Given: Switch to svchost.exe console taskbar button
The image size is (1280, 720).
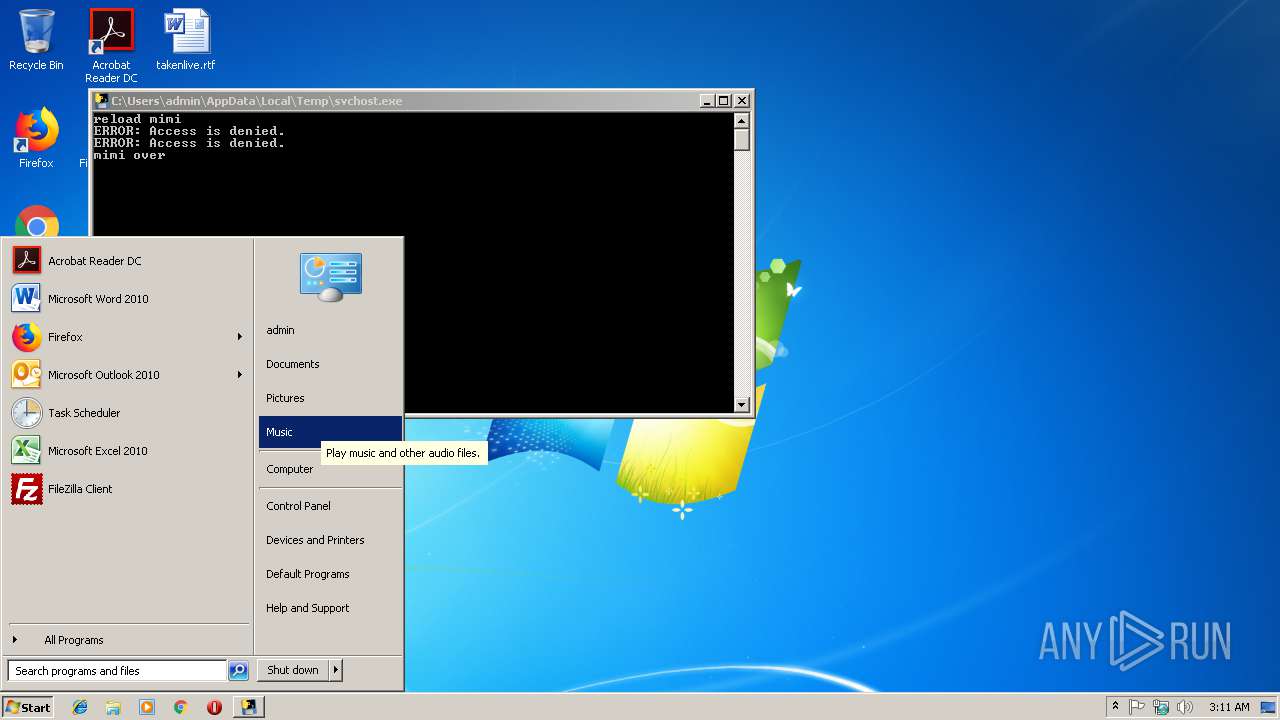Looking at the screenshot, I should point(248,707).
